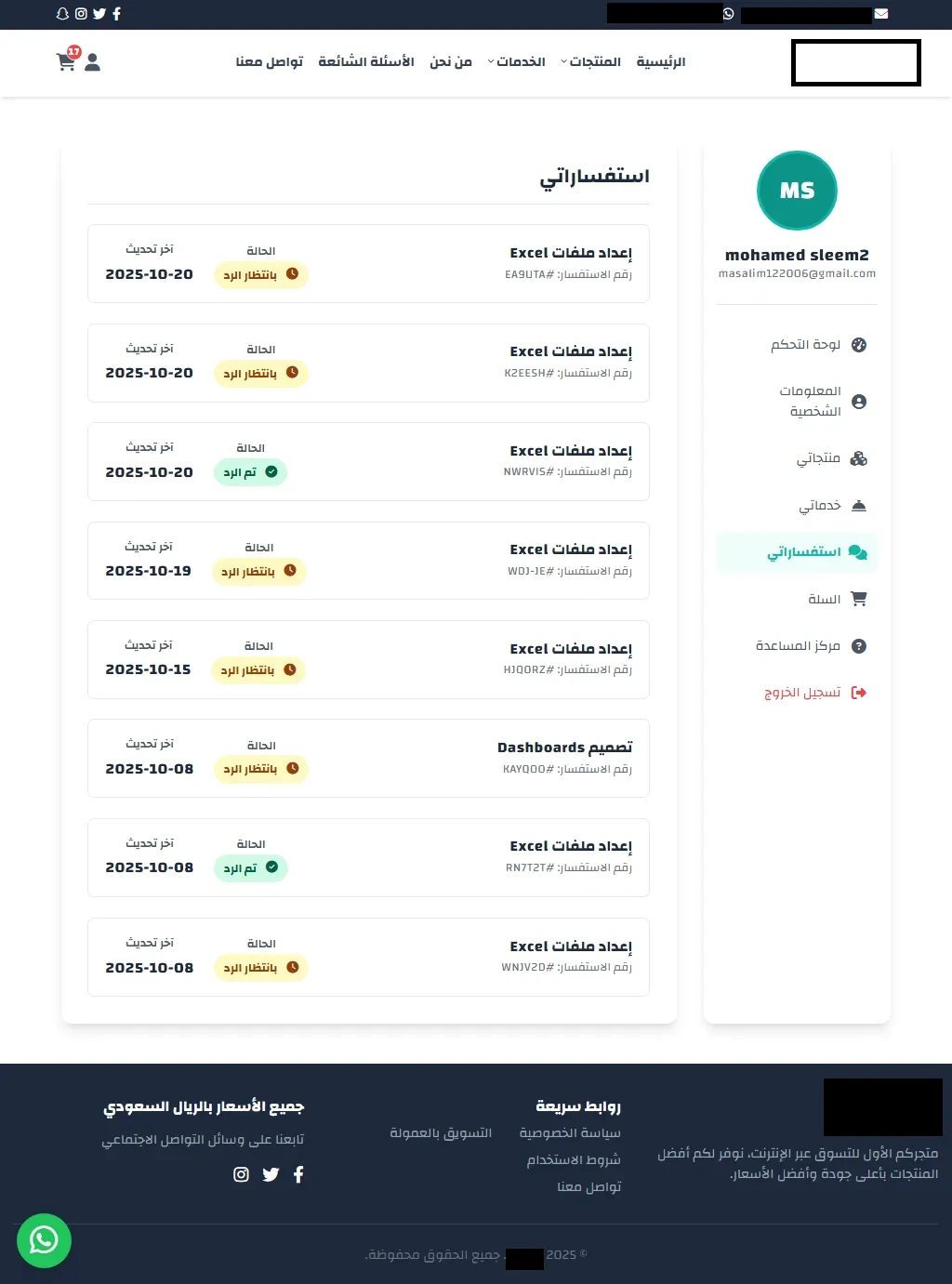This screenshot has width=952, height=1284.
Task: Expand خدماتي section in the sidebar
Action: (x=820, y=505)
